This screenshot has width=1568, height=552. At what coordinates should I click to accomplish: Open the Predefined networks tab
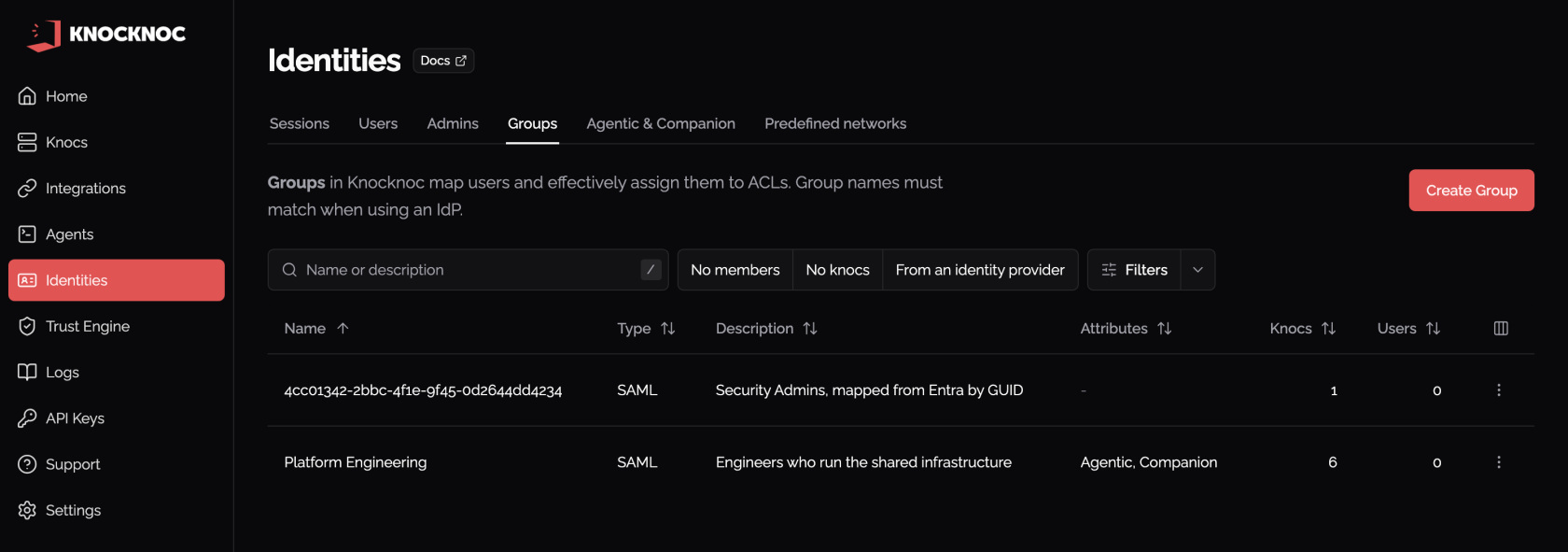(835, 123)
